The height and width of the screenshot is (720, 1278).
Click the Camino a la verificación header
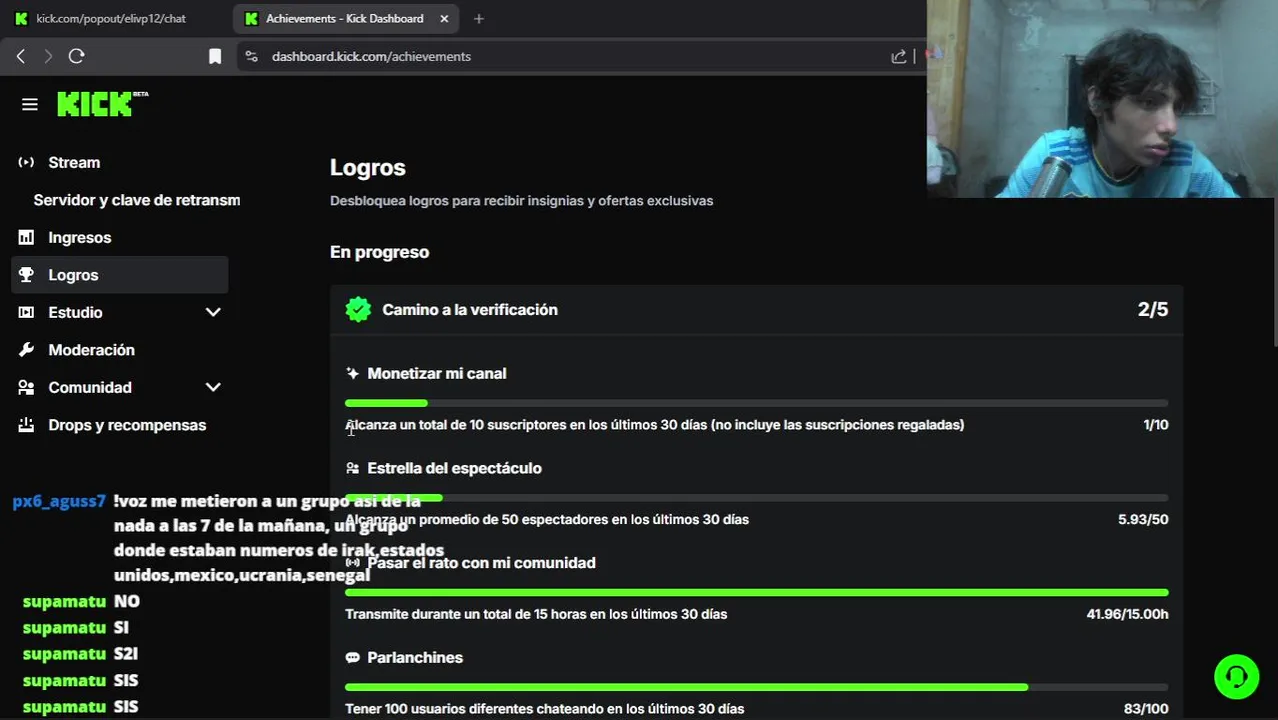(x=757, y=310)
